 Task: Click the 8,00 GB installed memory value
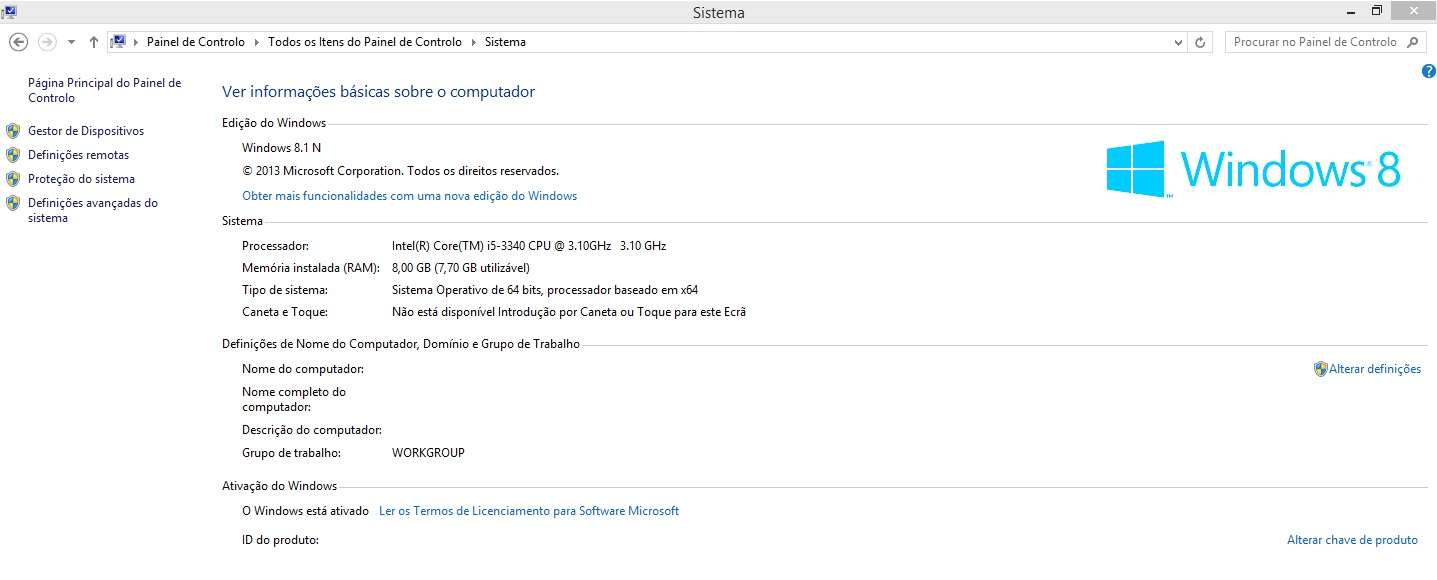tap(461, 268)
